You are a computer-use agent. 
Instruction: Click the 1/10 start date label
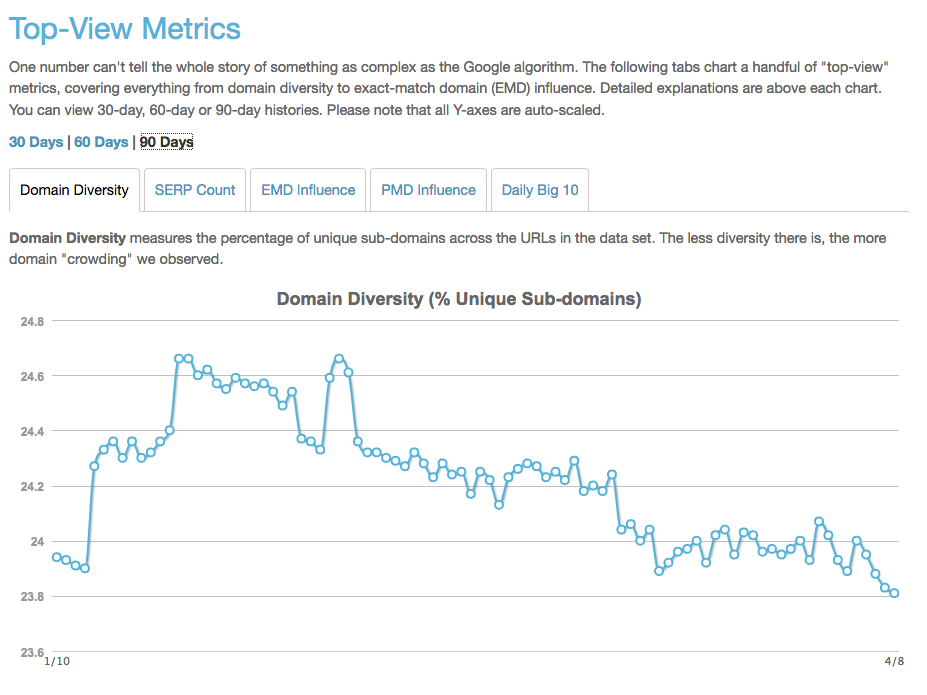pyautogui.click(x=57, y=661)
